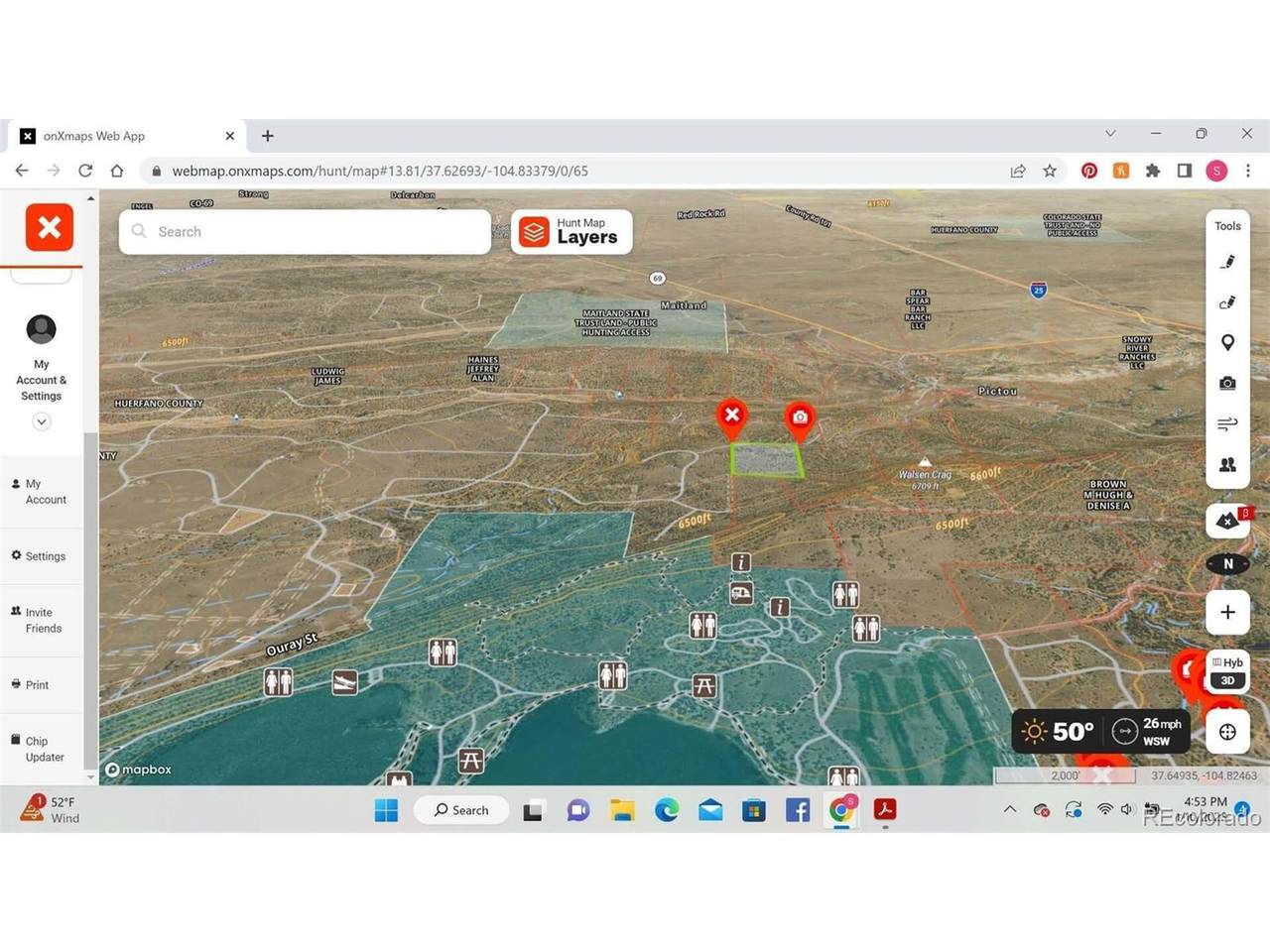Click the red X waypoint marker on map
This screenshot has height=952, width=1270.
pos(732,416)
